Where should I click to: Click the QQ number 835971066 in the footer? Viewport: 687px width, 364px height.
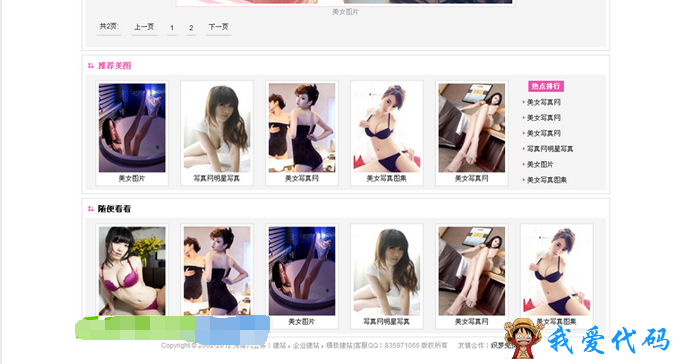402,346
